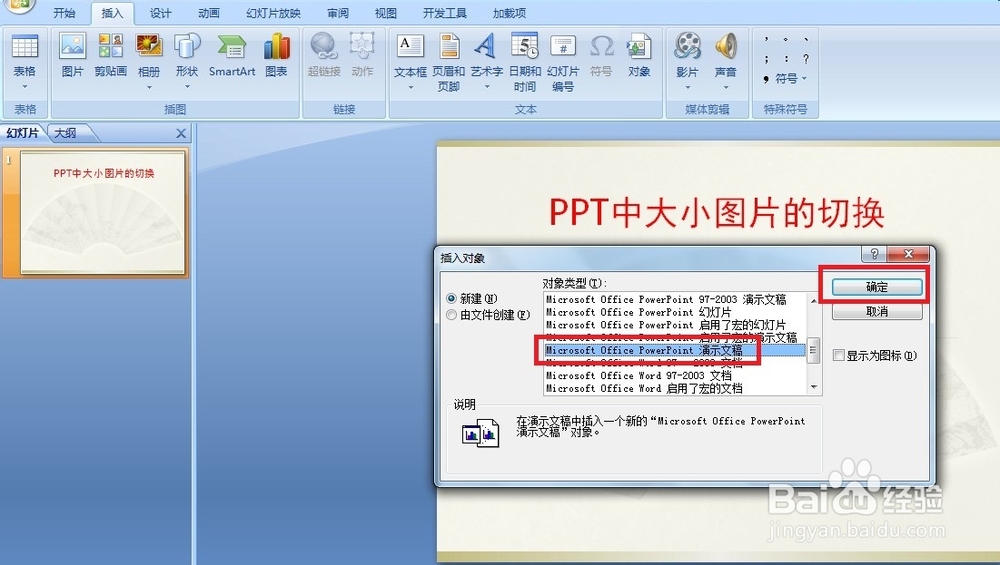The image size is (1000, 565).
Task: Select the insert object (对象) icon
Action: pyautogui.click(x=639, y=55)
